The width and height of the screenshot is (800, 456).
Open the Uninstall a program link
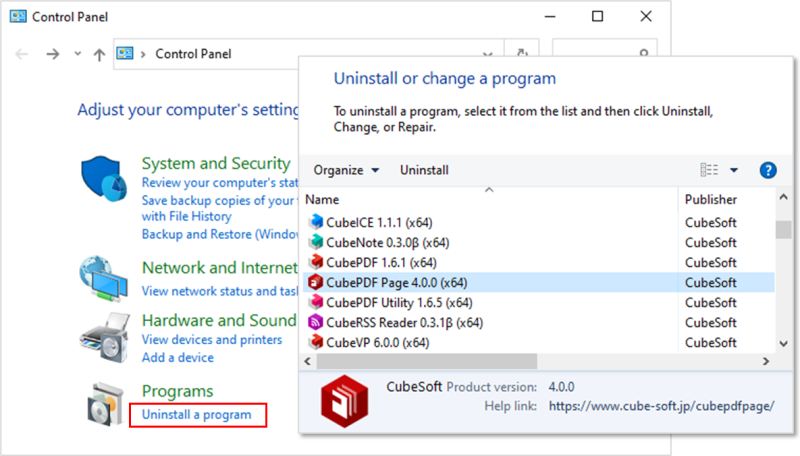click(x=196, y=414)
